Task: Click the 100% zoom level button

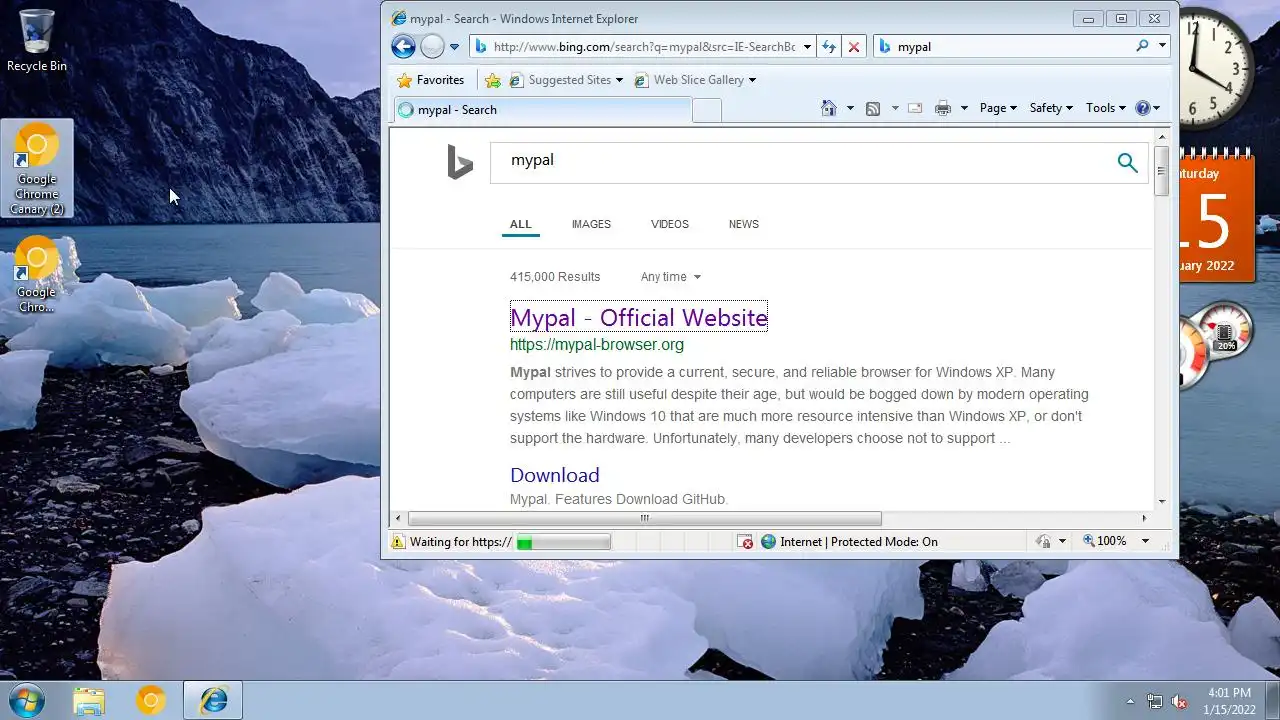Action: (1104, 541)
